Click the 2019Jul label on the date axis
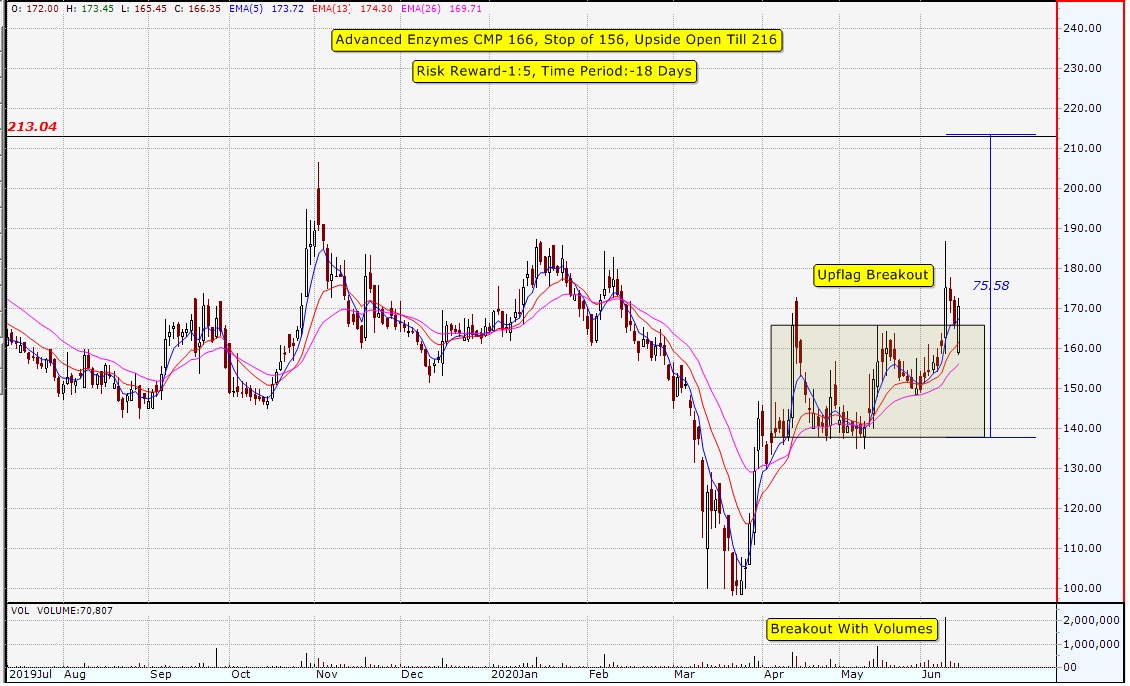 tap(30, 675)
